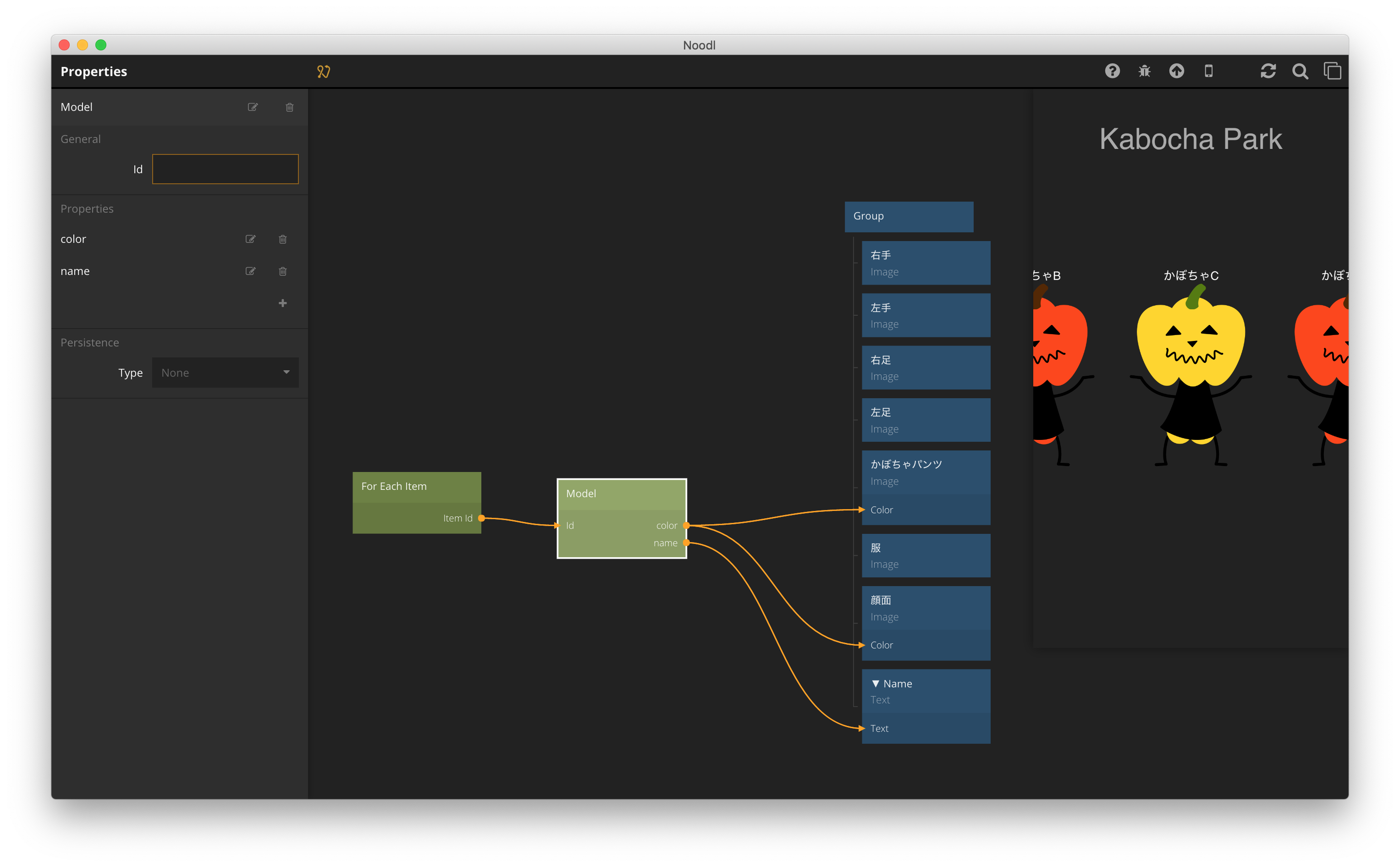This screenshot has height=867, width=1400.
Task: Click in the Id input field
Action: click(x=225, y=169)
